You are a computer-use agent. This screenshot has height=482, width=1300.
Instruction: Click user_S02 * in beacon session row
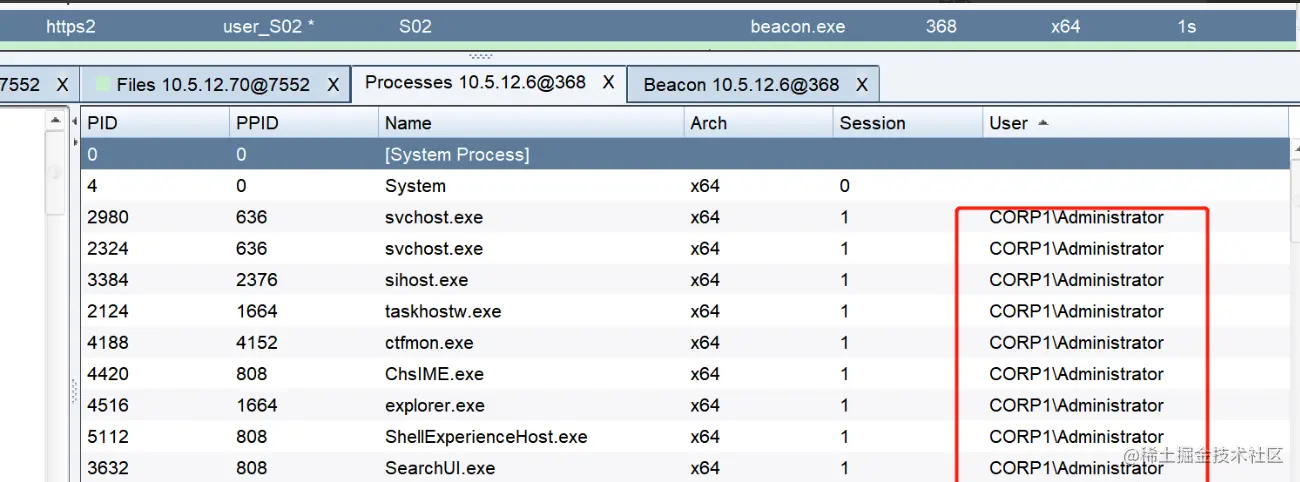click(x=268, y=27)
